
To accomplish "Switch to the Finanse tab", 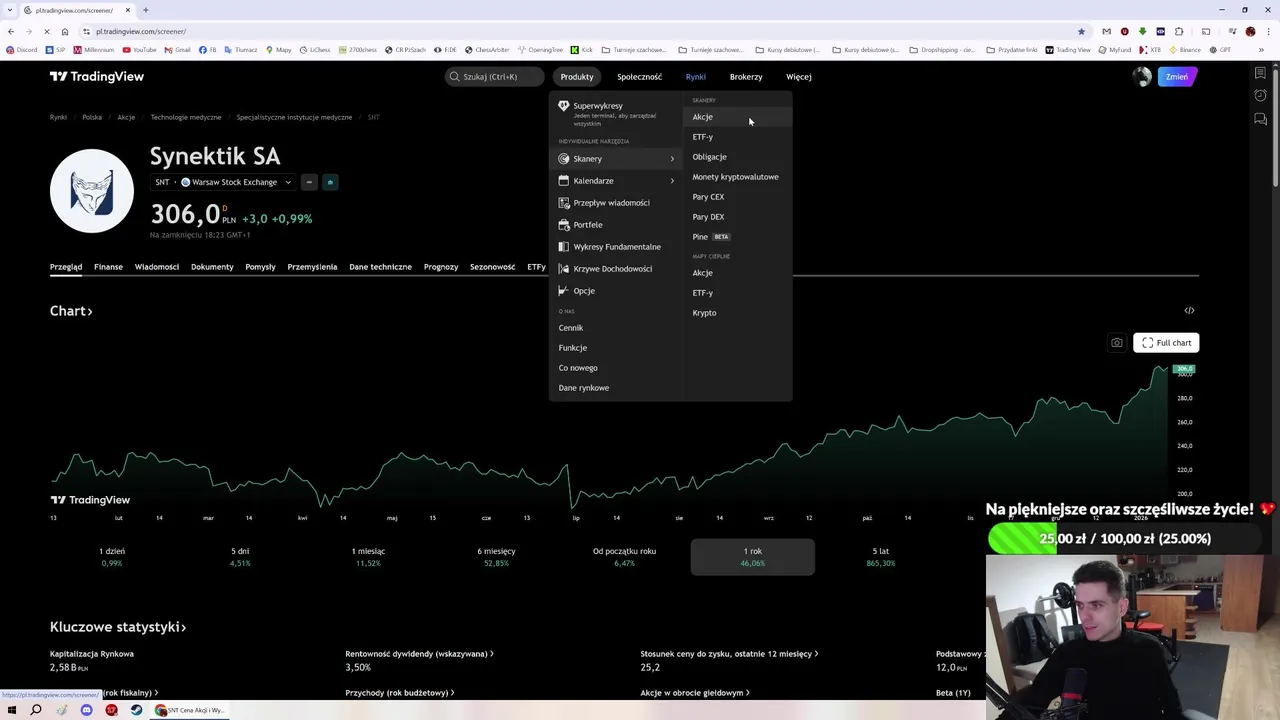I will [x=108, y=267].
